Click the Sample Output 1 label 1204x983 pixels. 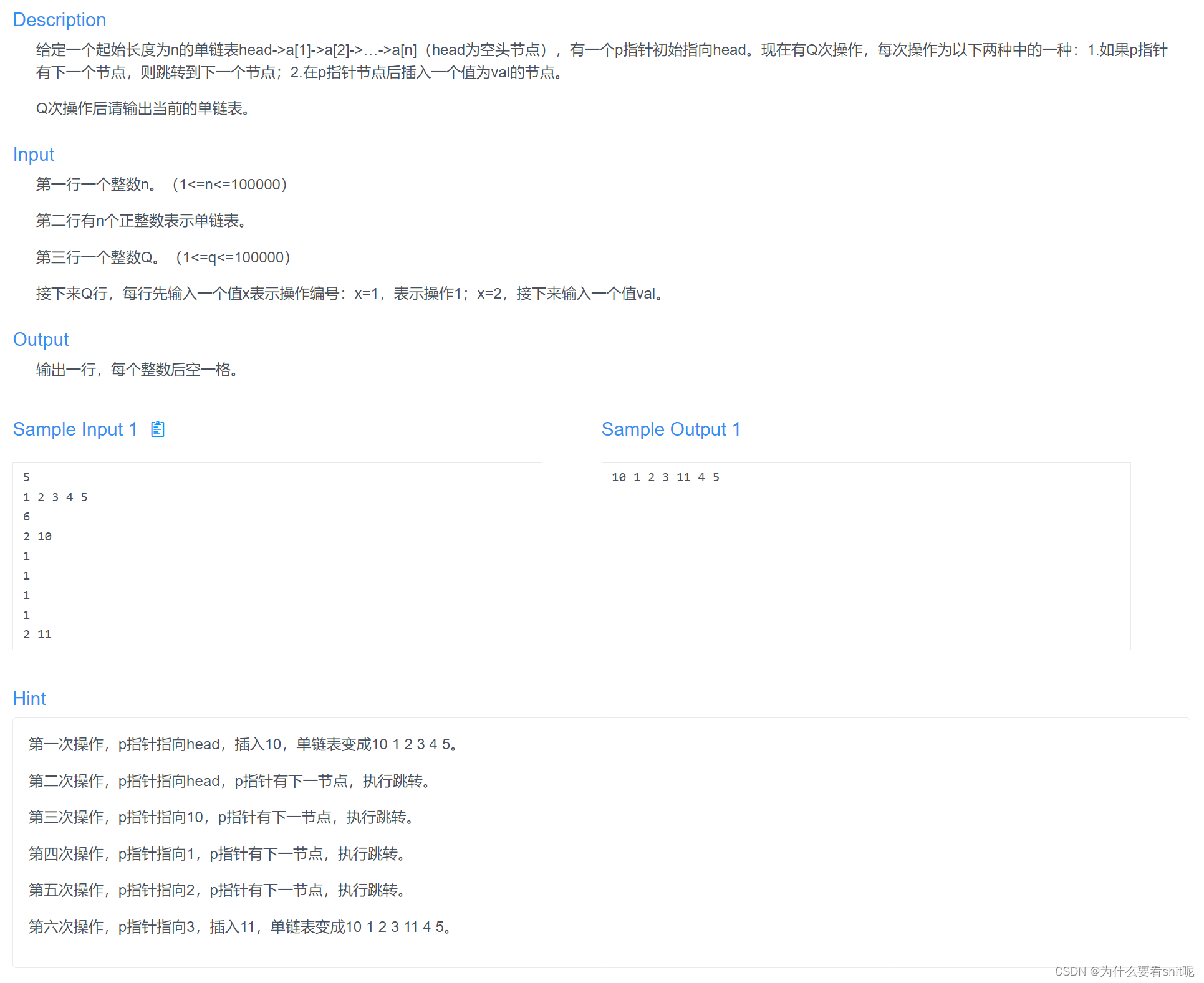670,429
